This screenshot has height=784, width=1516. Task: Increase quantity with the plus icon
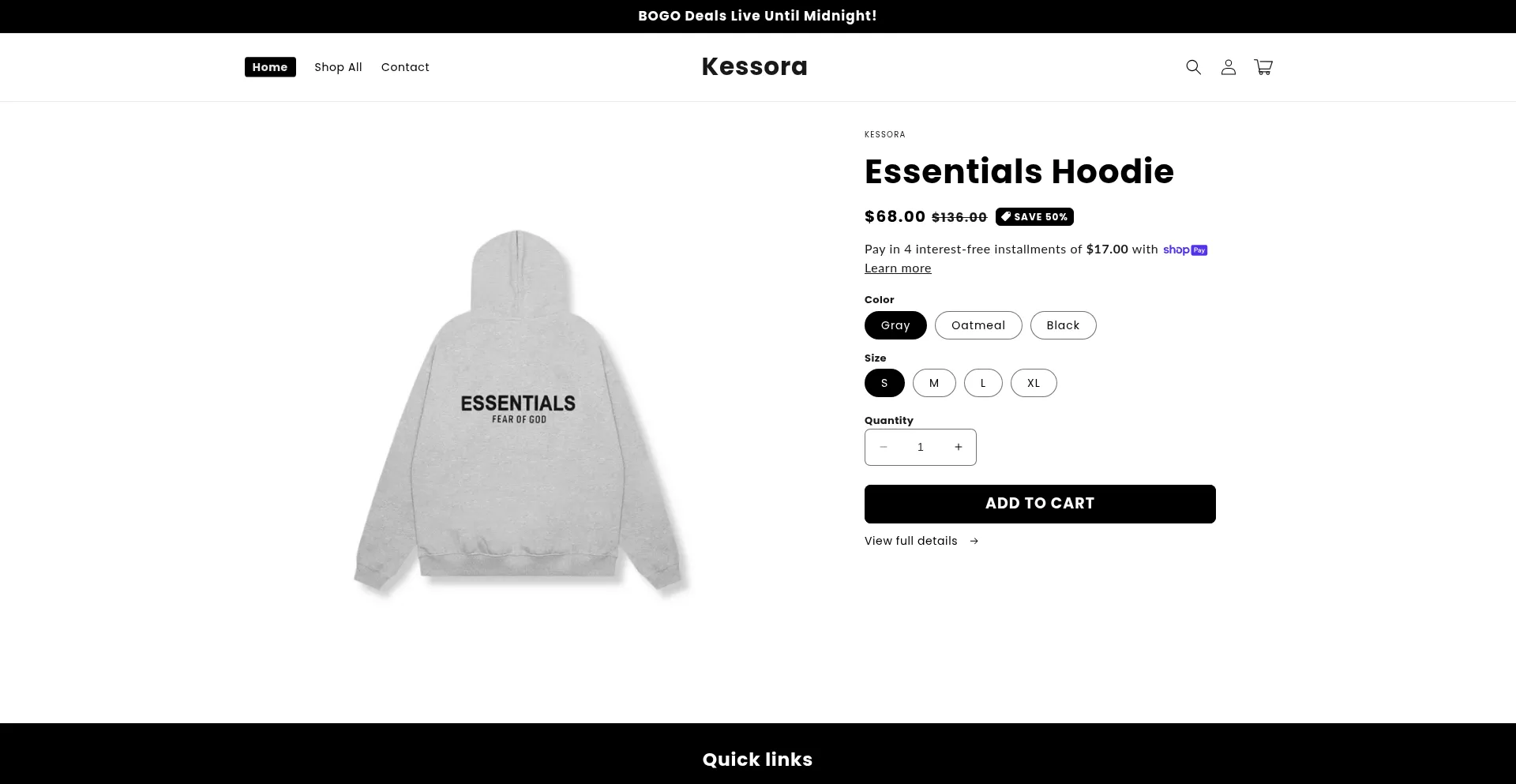tap(958, 447)
